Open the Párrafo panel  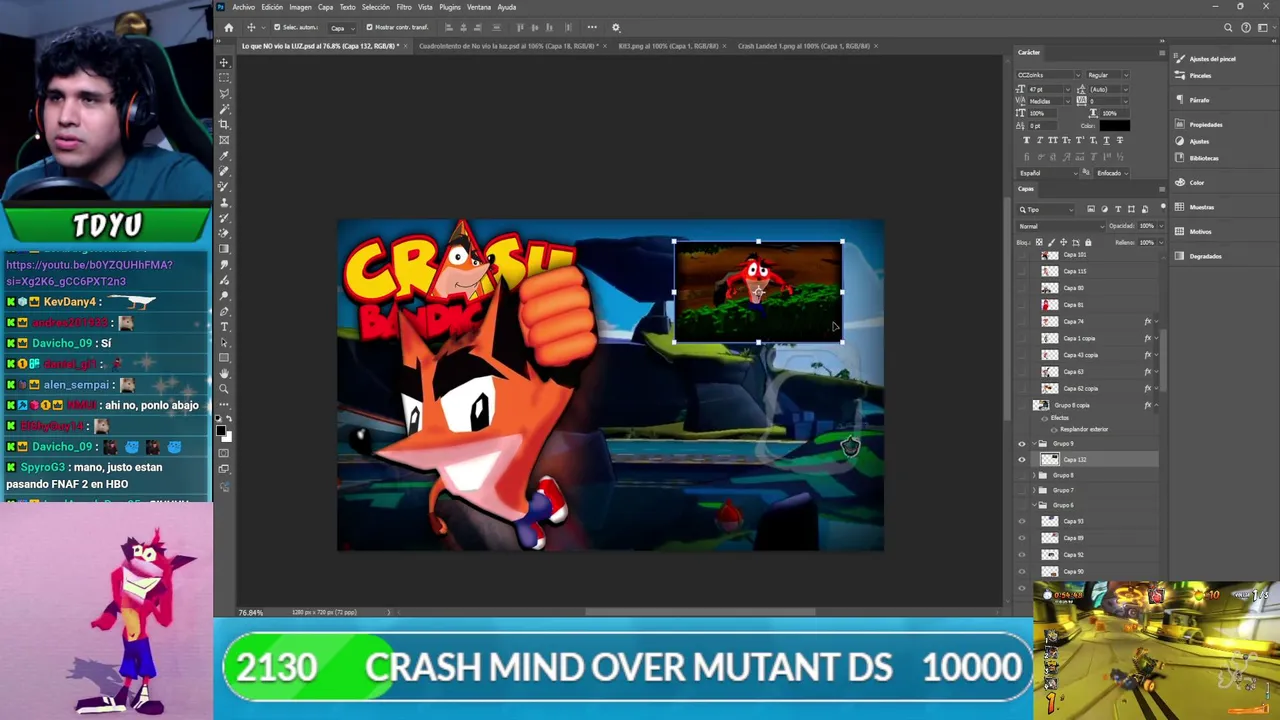1192,100
